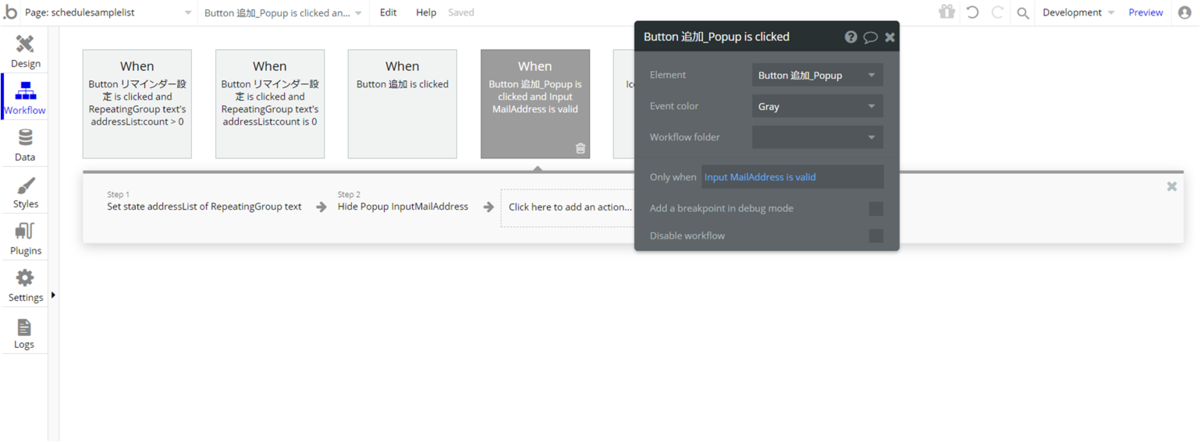1200x442 pixels.
Task: Click the 'Workflow folder' label
Action: [685, 137]
